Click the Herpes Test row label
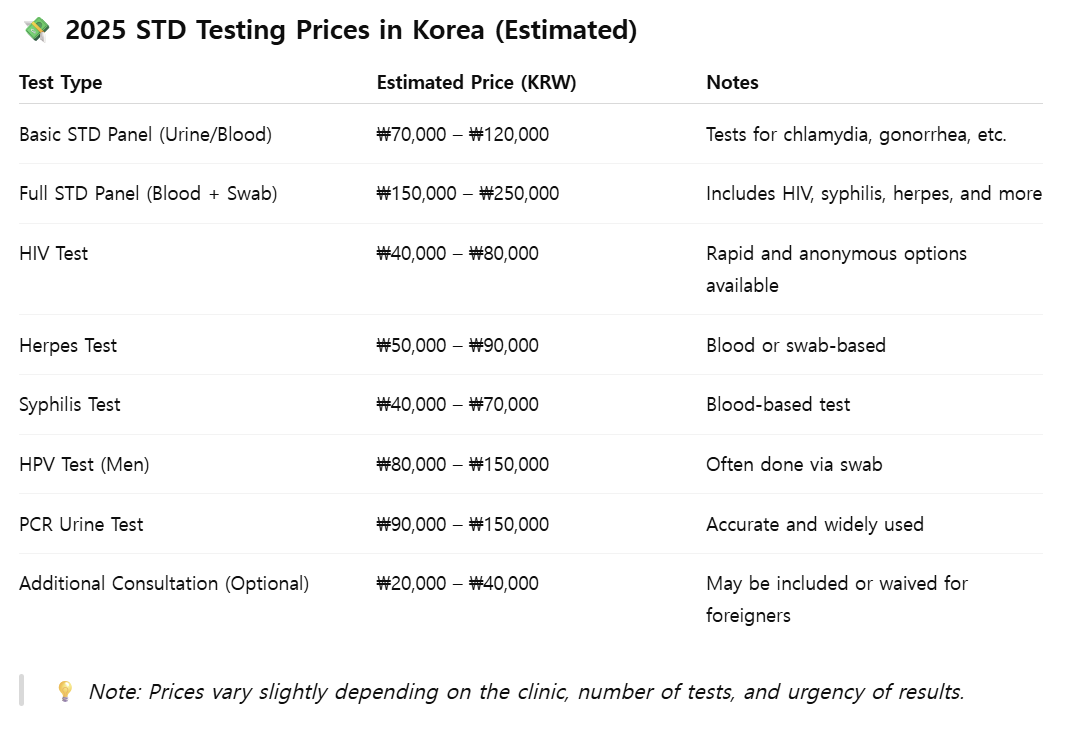 [x=68, y=345]
